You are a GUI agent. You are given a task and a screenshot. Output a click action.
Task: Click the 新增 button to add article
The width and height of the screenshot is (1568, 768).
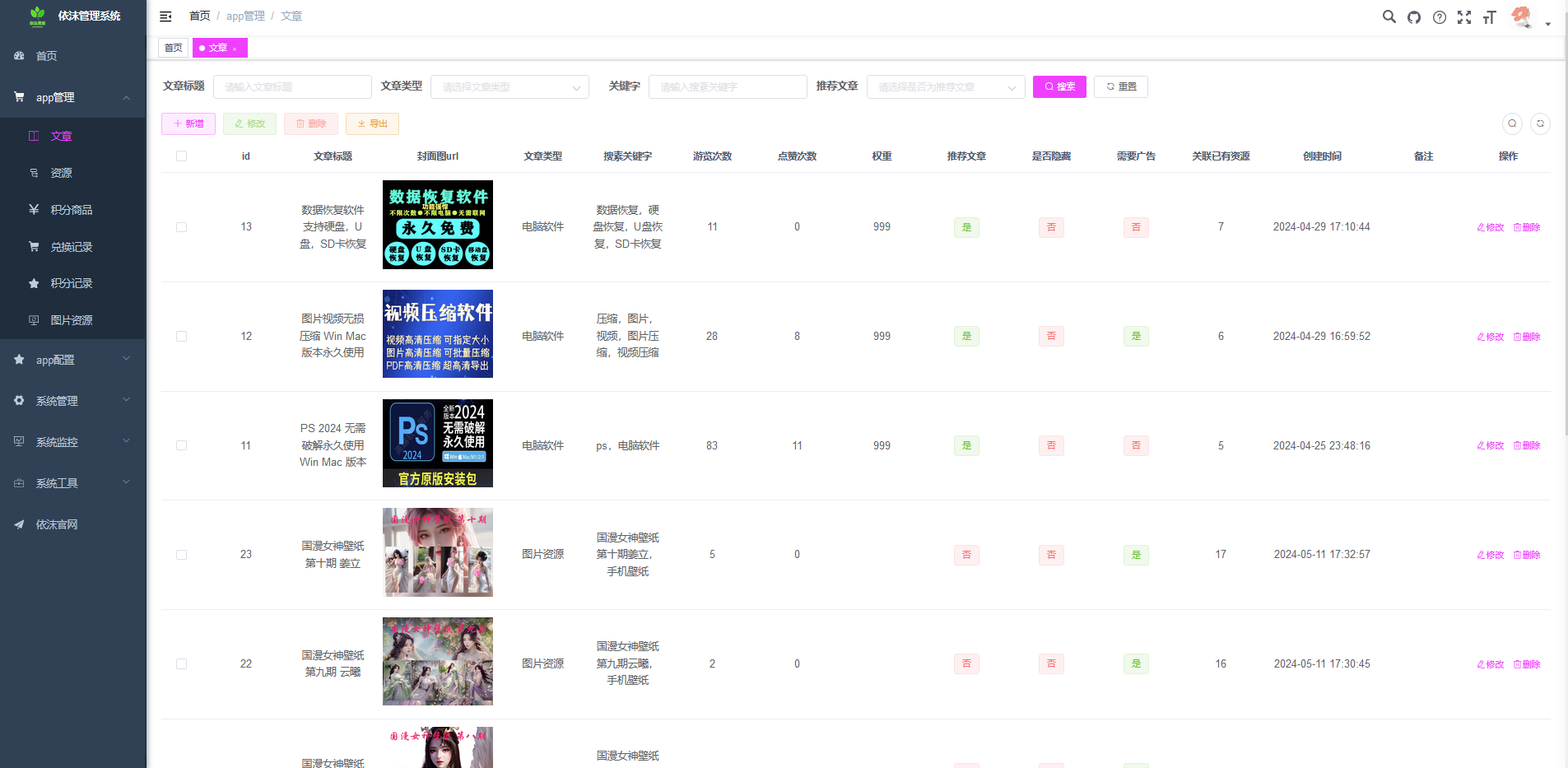[x=188, y=123]
